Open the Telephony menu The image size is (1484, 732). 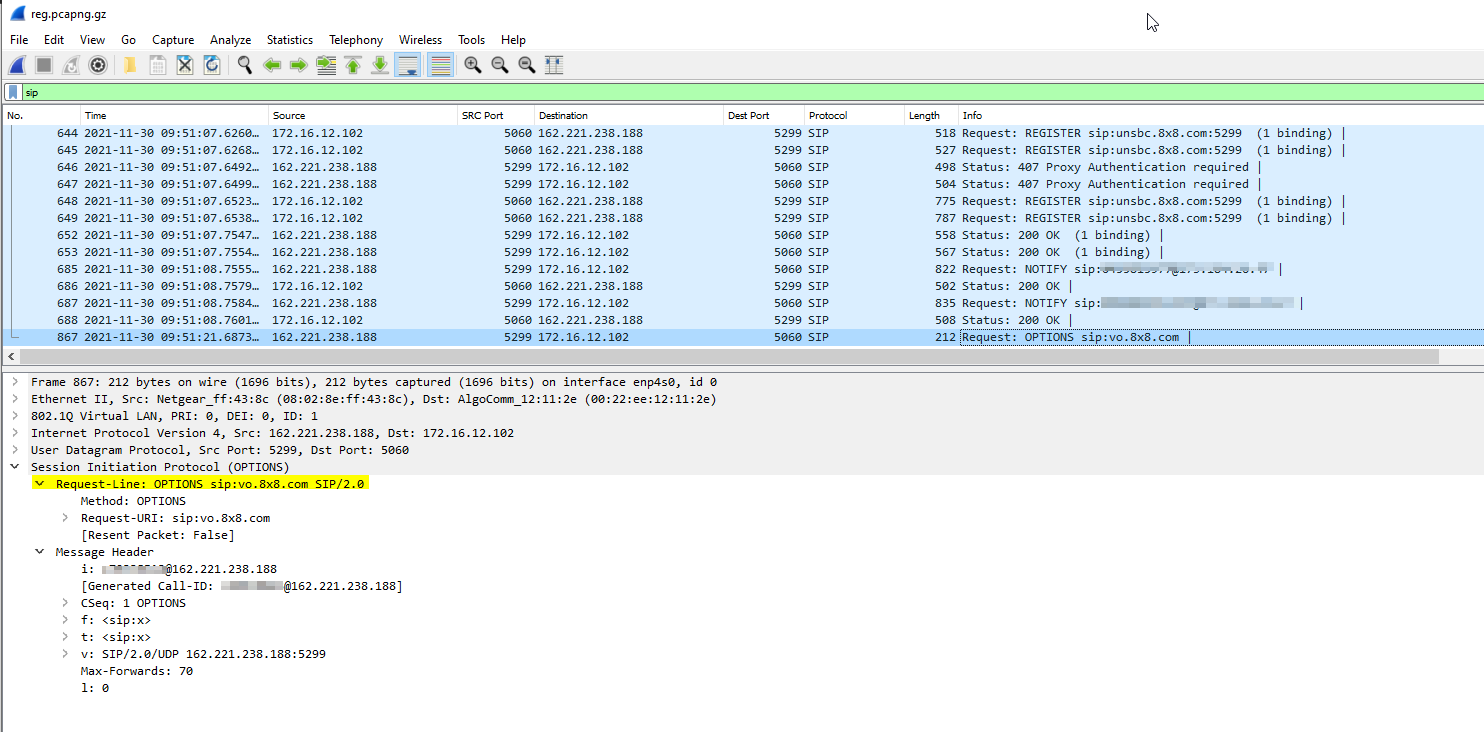[x=355, y=40]
